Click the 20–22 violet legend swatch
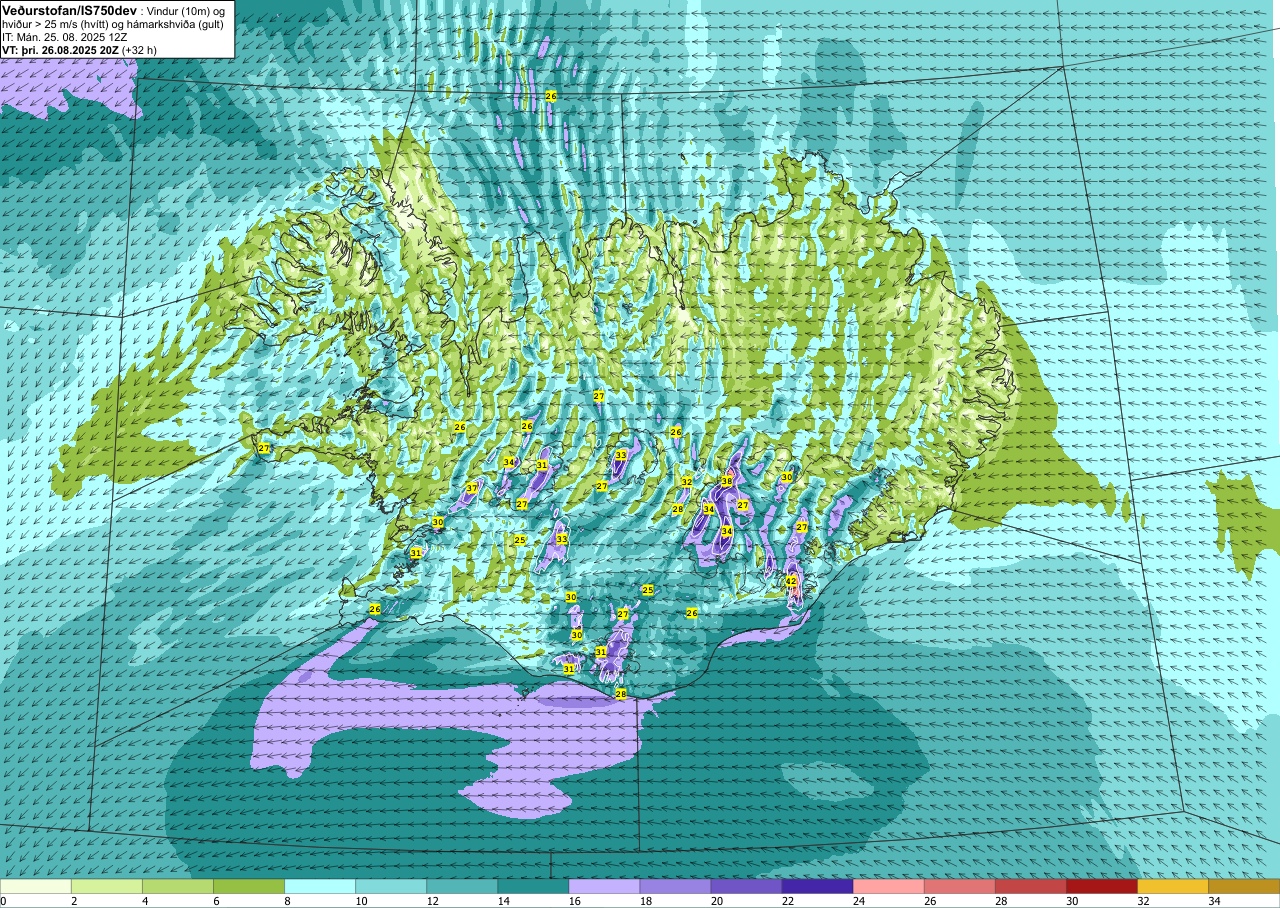 [746, 886]
